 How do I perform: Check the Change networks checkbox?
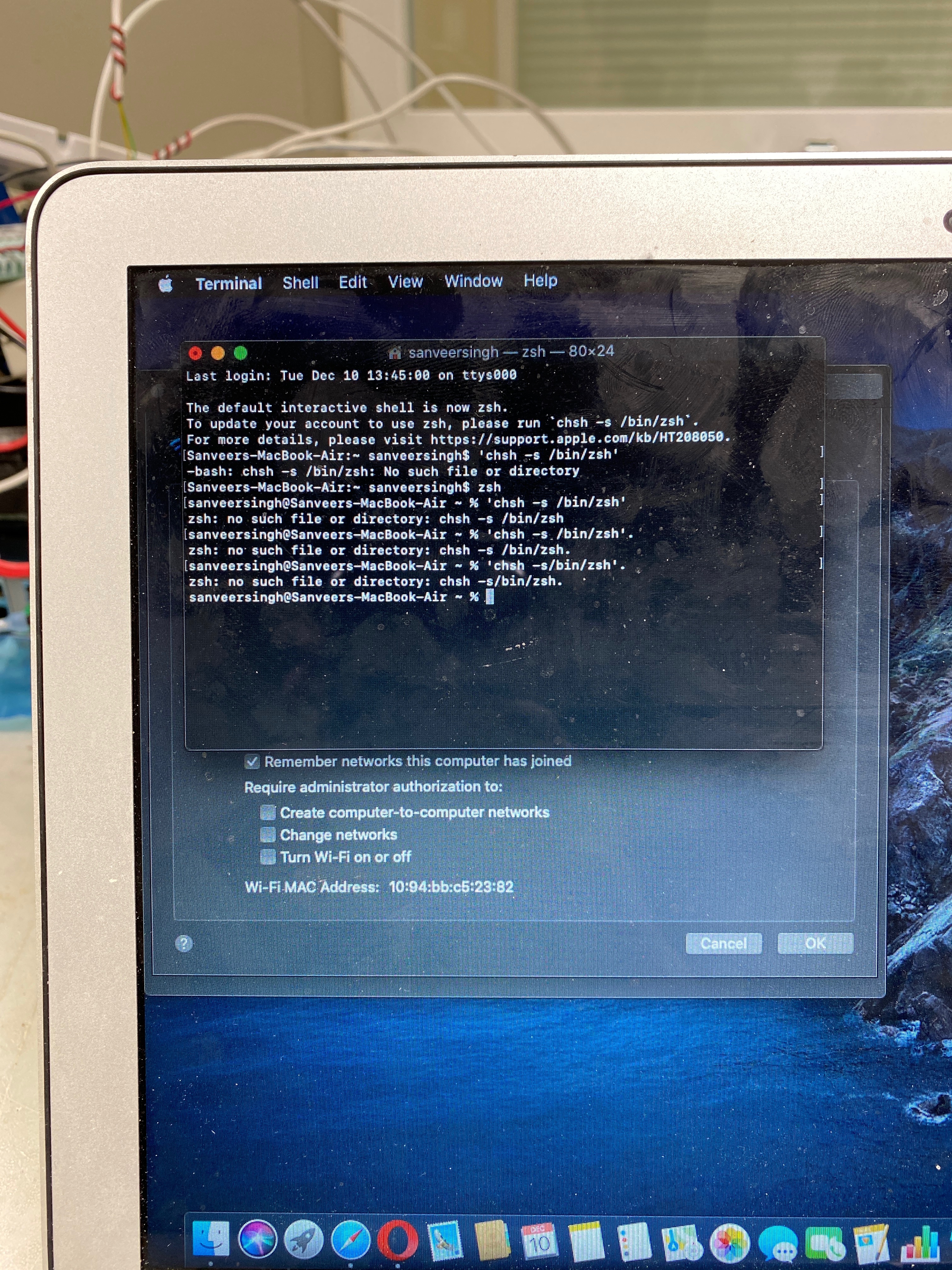coord(268,834)
